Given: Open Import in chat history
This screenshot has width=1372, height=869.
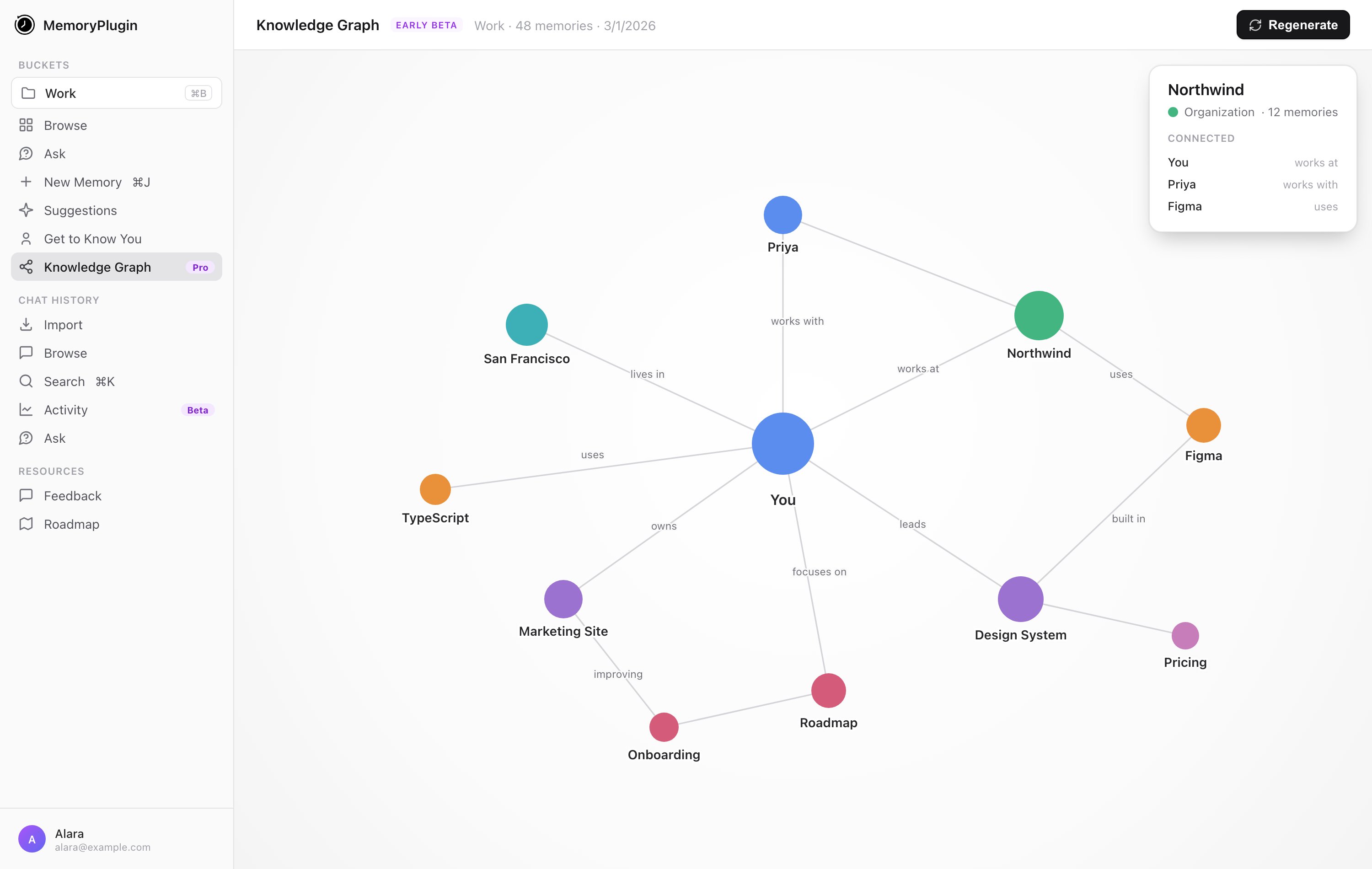Looking at the screenshot, I should (116, 325).
